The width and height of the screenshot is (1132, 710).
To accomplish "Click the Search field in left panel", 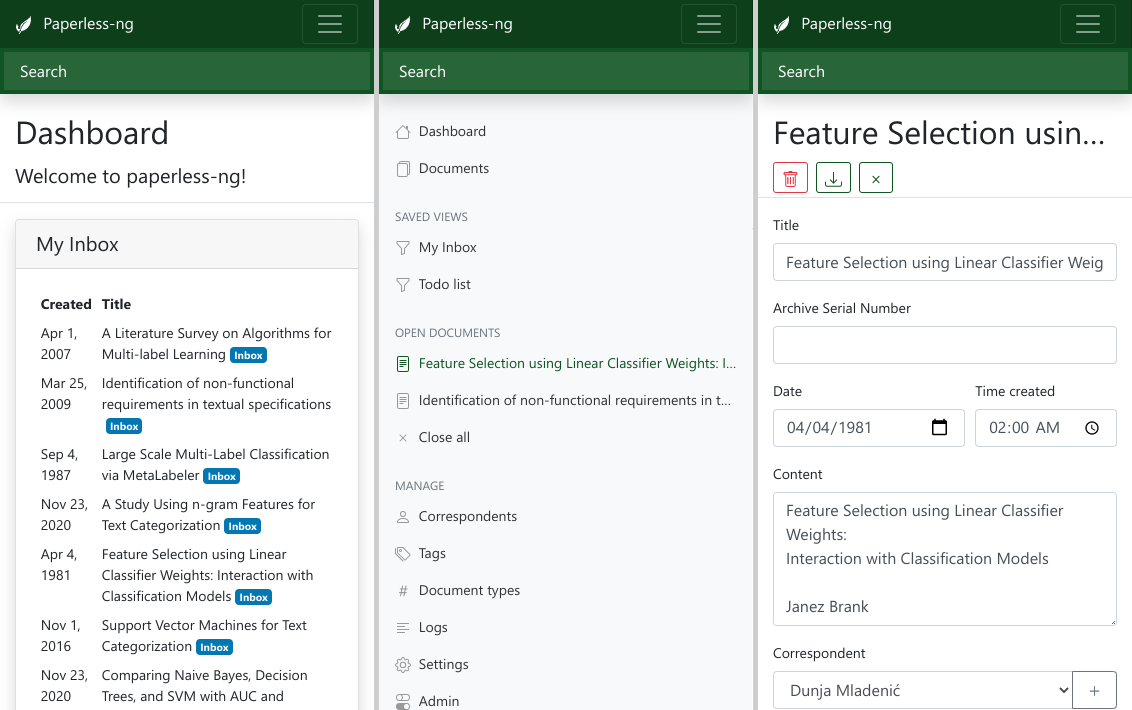I will tap(187, 72).
